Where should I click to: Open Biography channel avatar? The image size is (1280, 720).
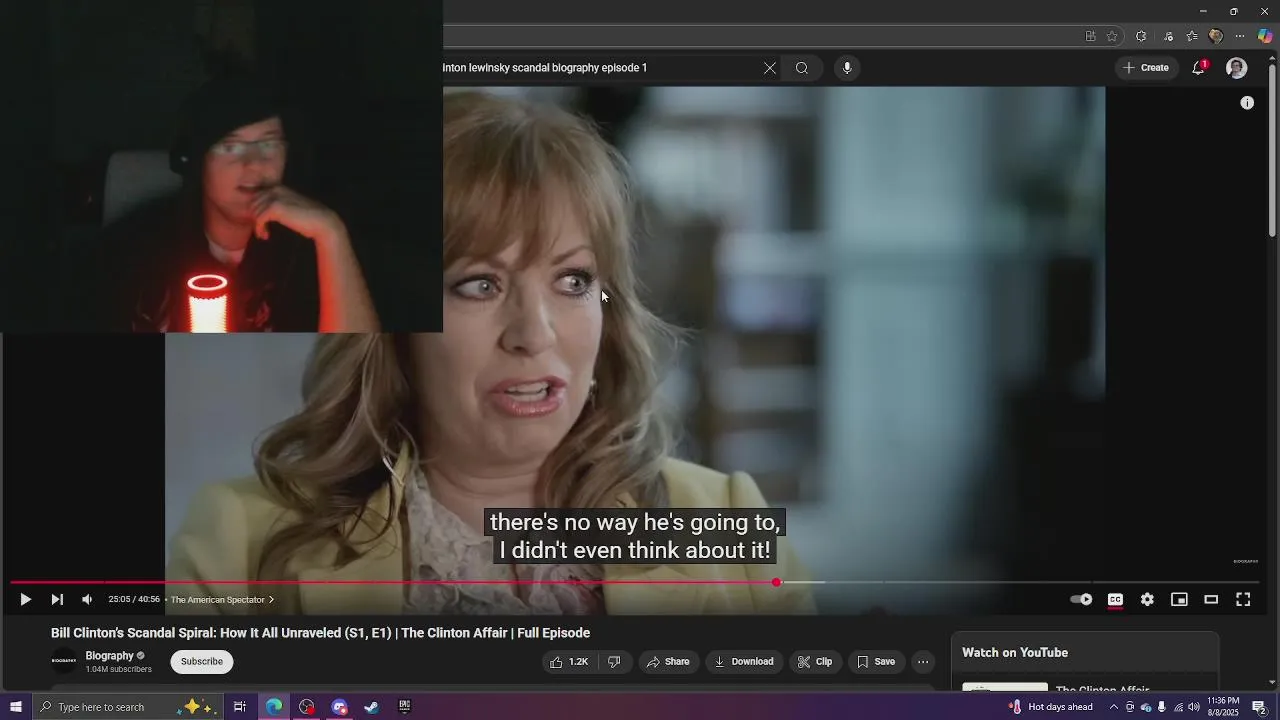pos(64,661)
